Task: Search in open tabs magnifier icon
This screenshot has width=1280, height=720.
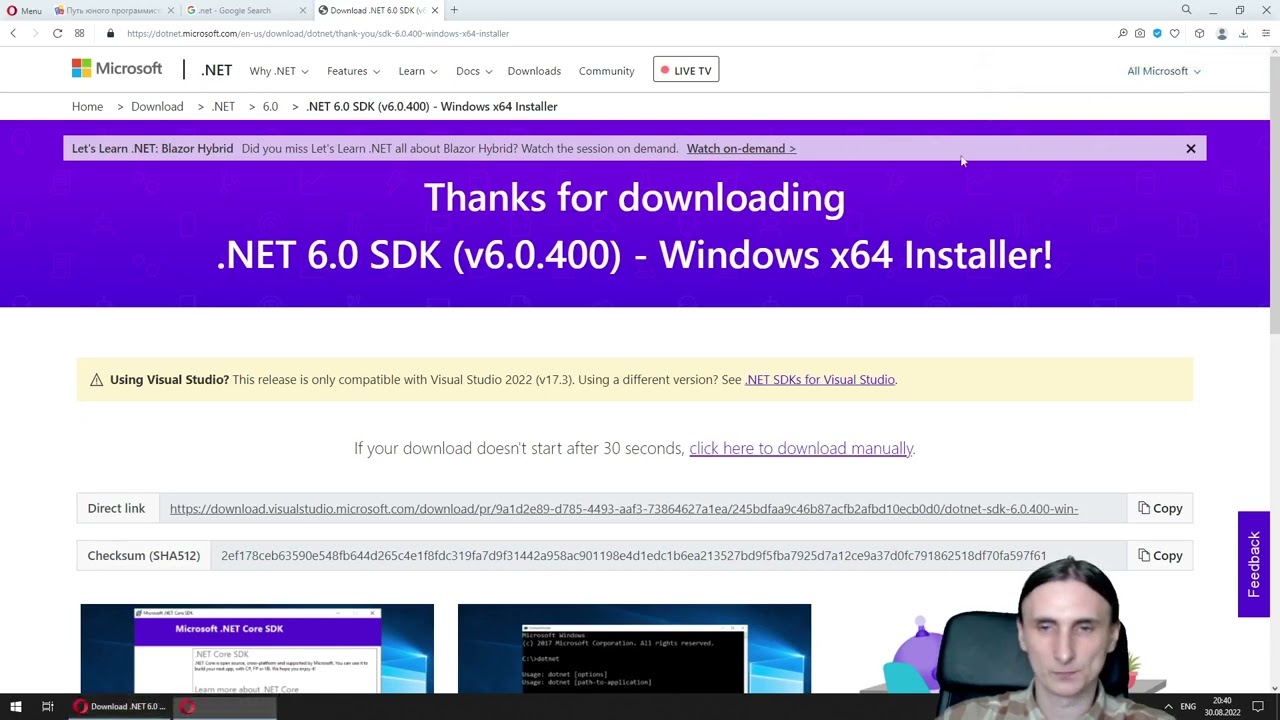Action: coord(1186,10)
